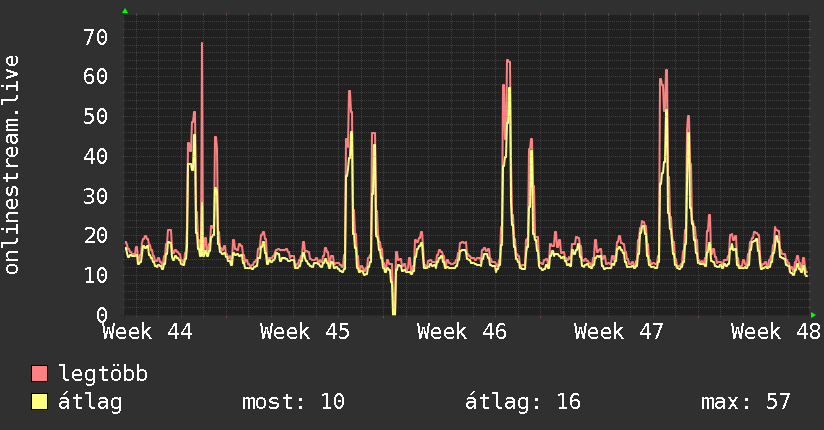Click the 'max: 57' statistic
The width and height of the screenshot is (824, 430).
coord(746,402)
